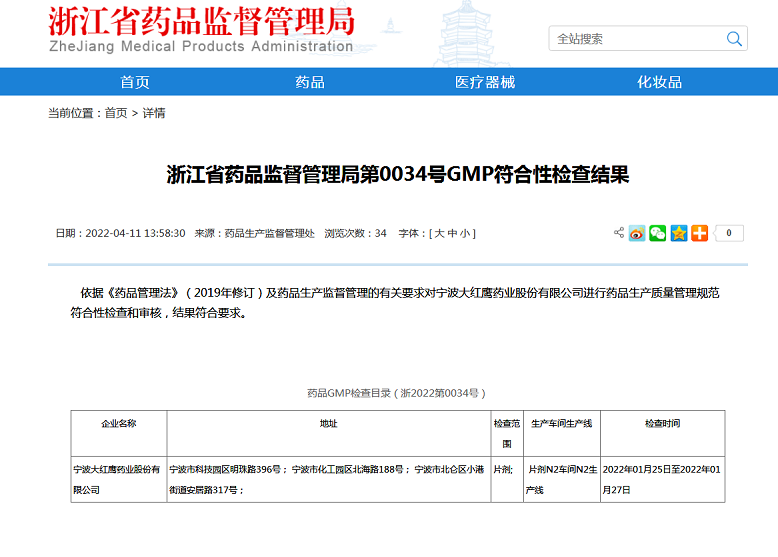Image resolution: width=778 pixels, height=557 pixels.
Task: Open the 医疗器械 navigation menu
Action: (x=485, y=82)
